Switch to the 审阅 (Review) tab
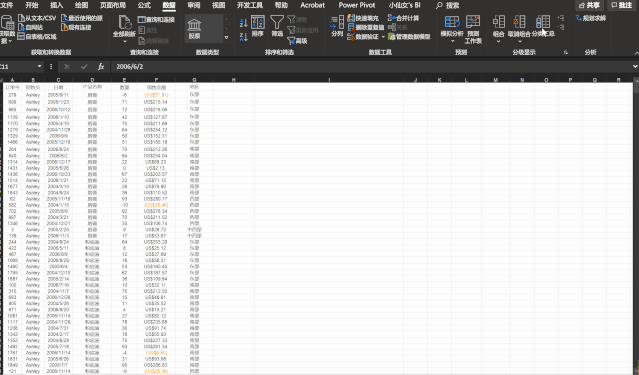639x375 pixels. click(x=194, y=5)
